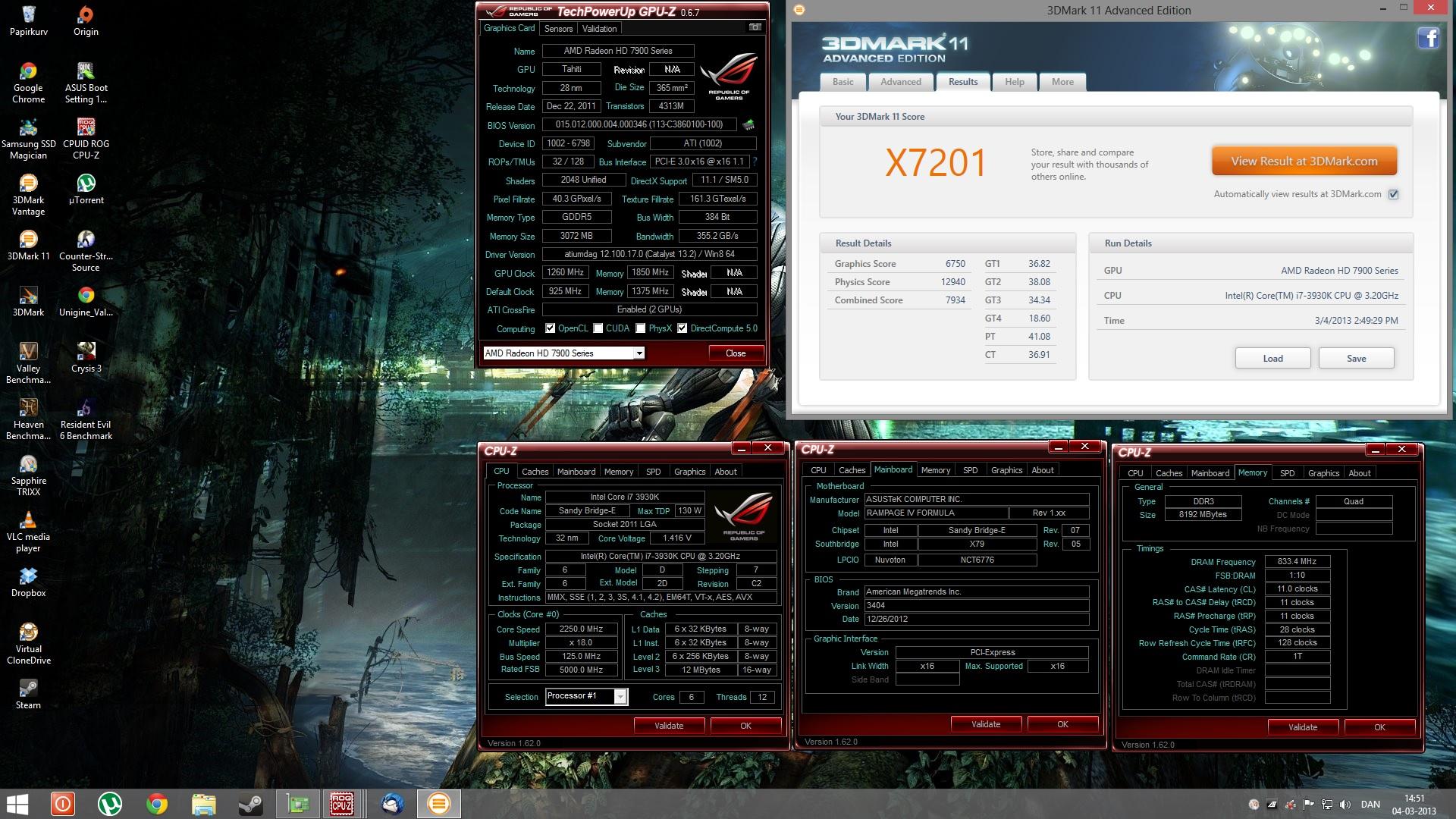Image resolution: width=1456 pixels, height=819 pixels.
Task: Launch Resident Evil 6 Benchmark shortcut
Action: [x=86, y=419]
